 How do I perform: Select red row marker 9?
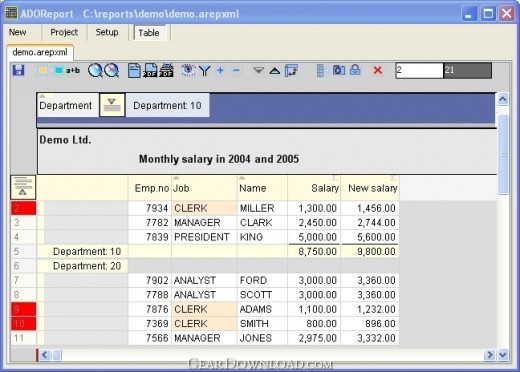(23, 309)
